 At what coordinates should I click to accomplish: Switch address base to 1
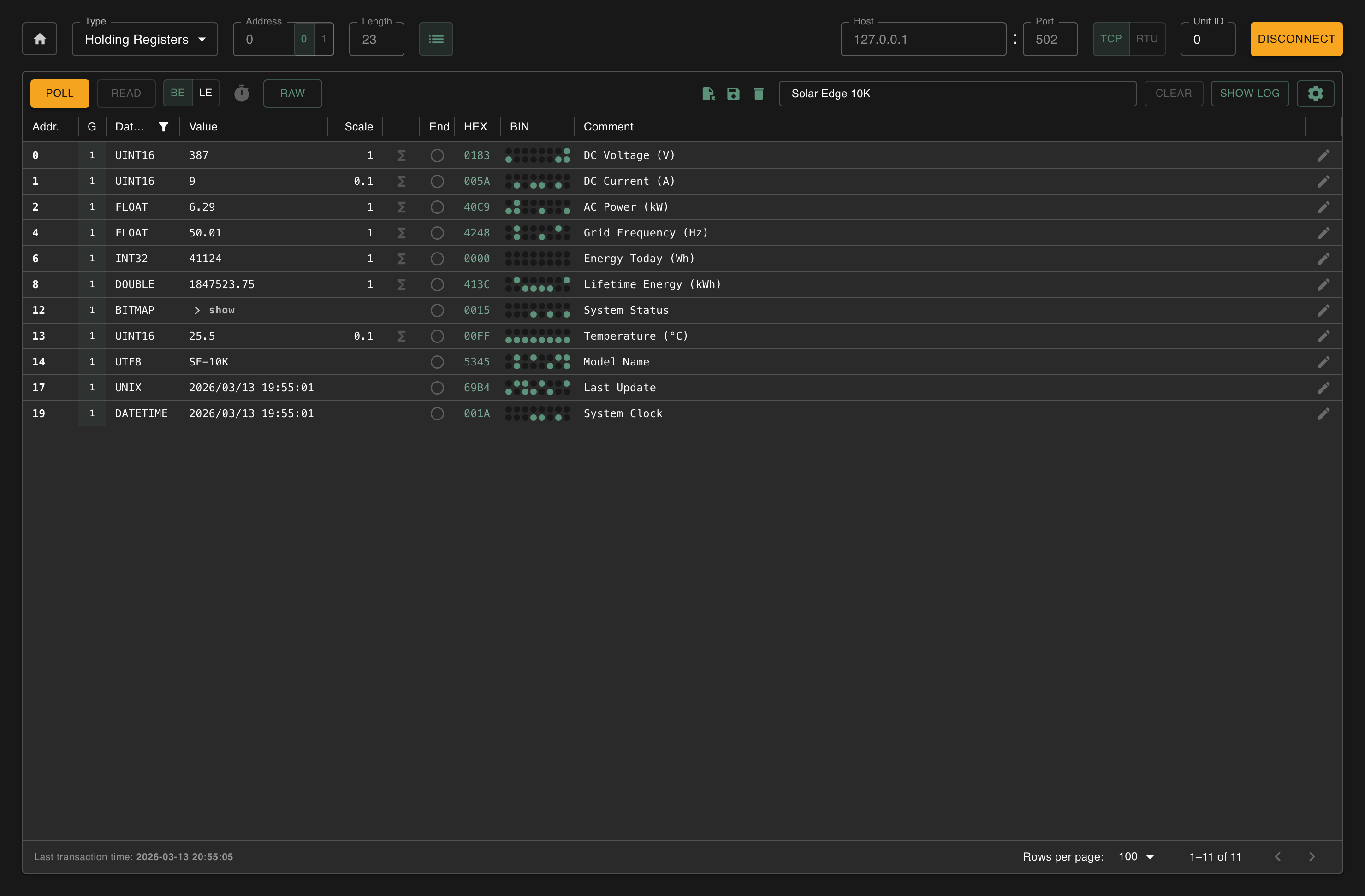click(x=323, y=39)
